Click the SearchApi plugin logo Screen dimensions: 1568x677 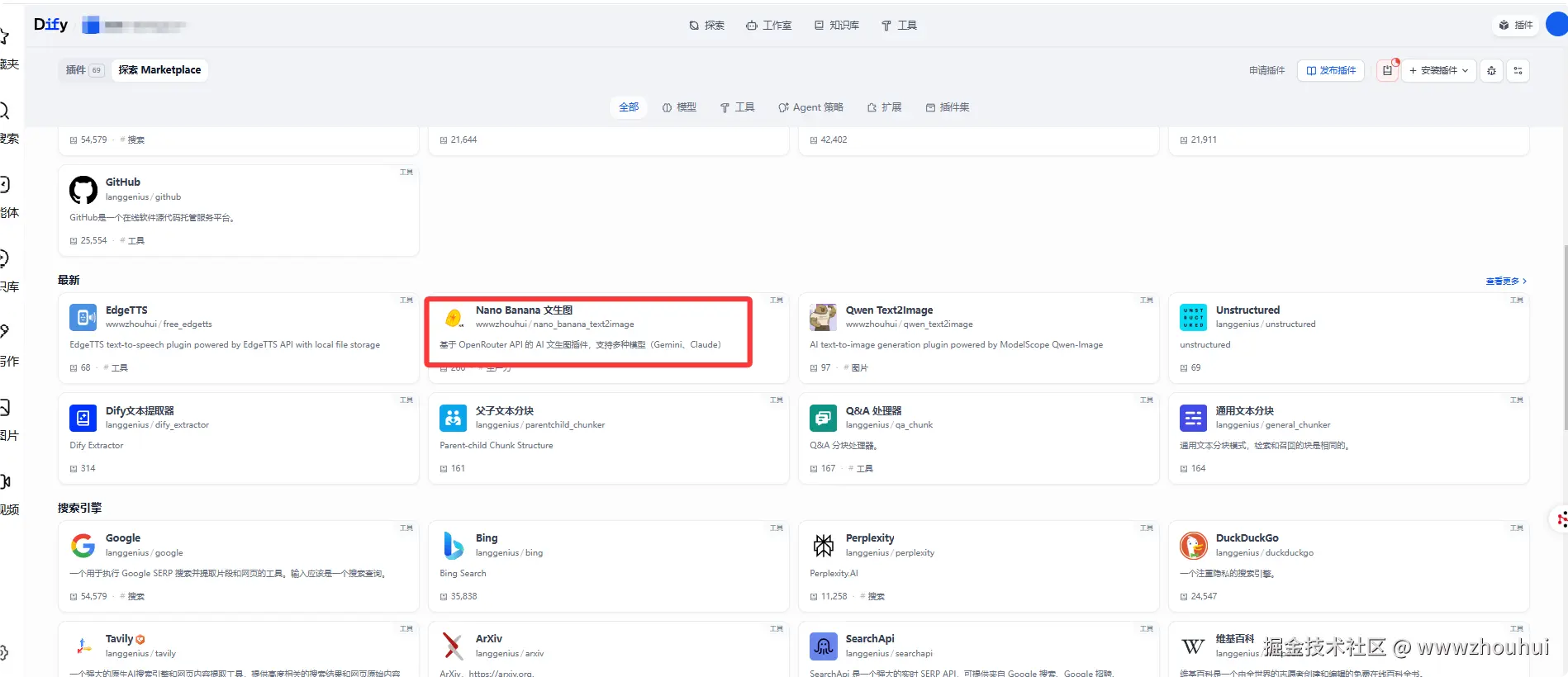(824, 646)
